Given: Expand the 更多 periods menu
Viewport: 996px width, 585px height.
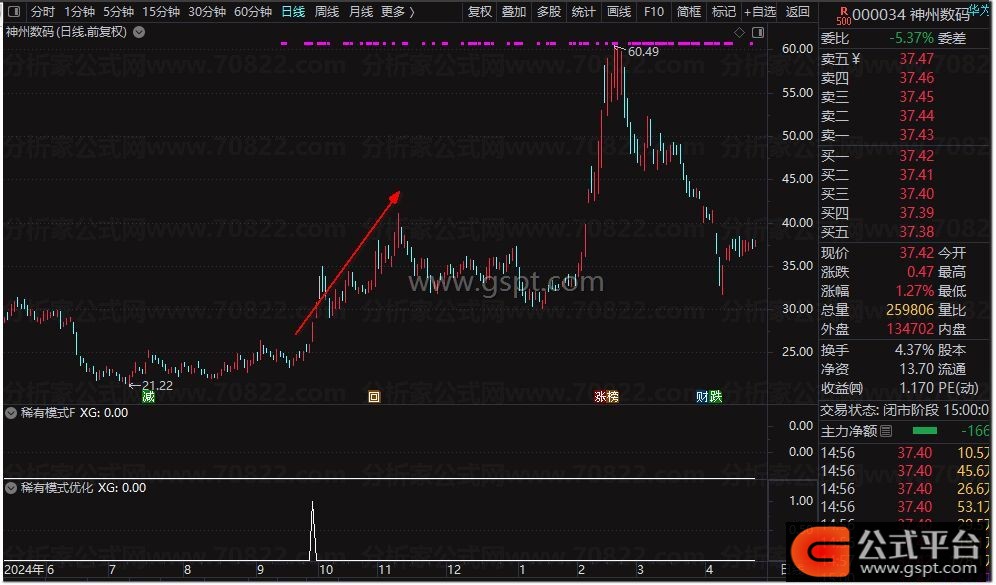Looking at the screenshot, I should tap(398, 11).
